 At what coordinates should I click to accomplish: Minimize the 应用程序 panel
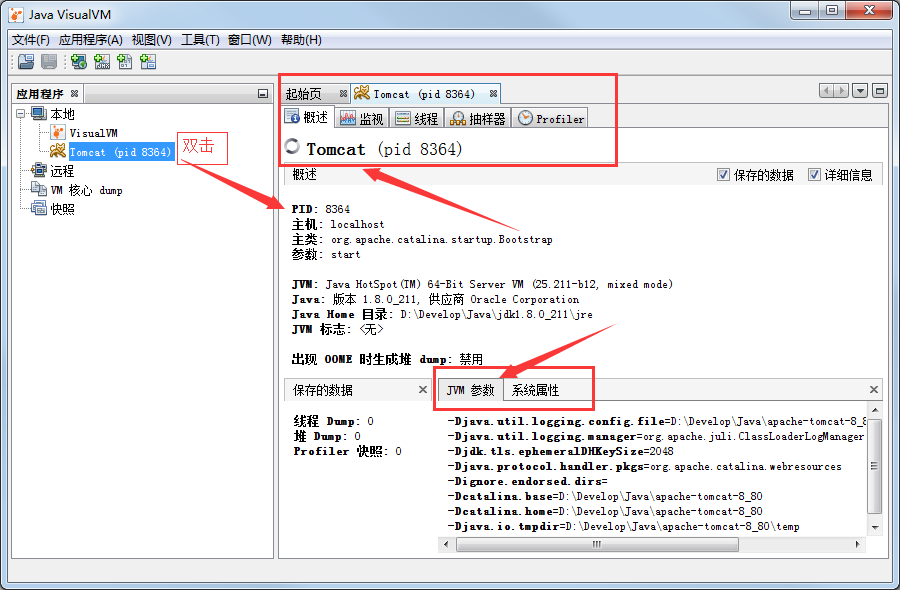(x=262, y=94)
